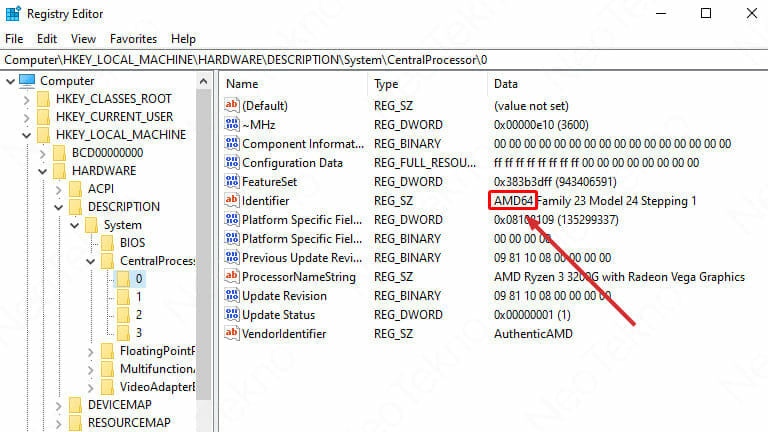The image size is (768, 432).
Task: Click the FeatureSet DWORD icon
Action: (232, 181)
